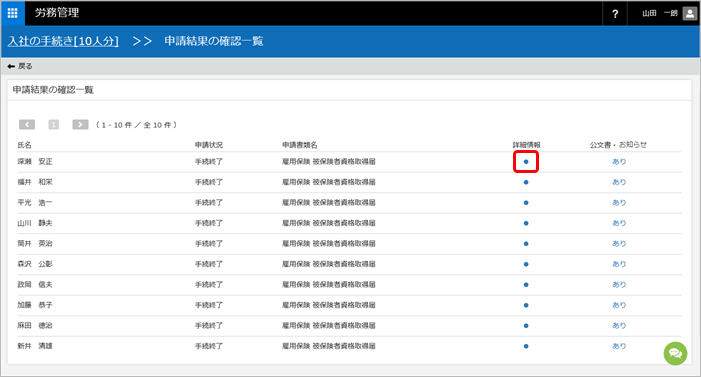Image resolution: width=701 pixels, height=377 pixels.
Task: Open the detail dot for 加藤 恭子
Action: 526,305
